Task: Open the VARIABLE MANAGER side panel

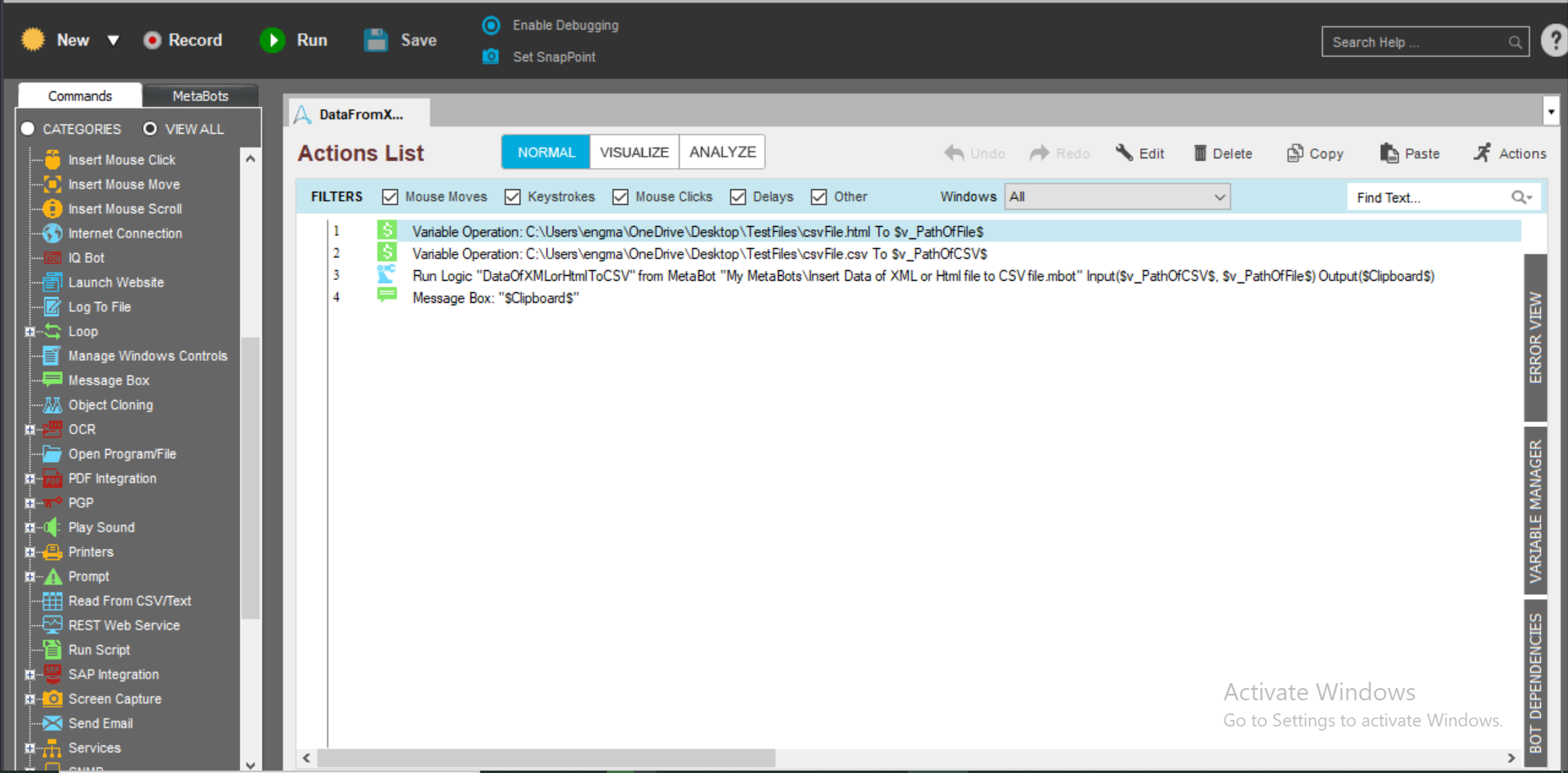Action: click(1535, 511)
